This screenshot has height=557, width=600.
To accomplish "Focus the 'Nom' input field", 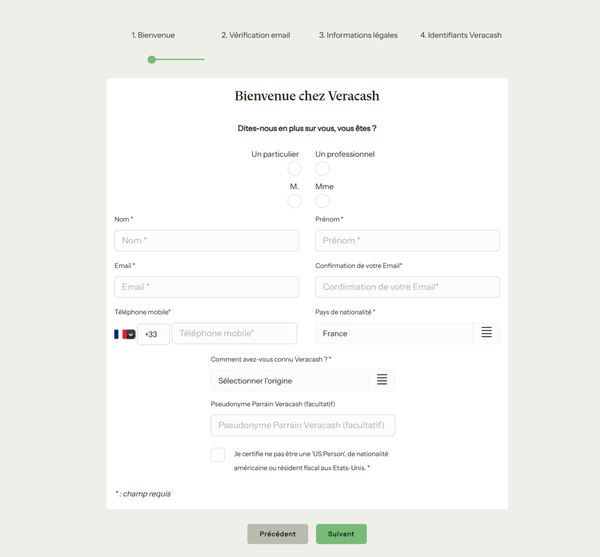I will tap(206, 241).
